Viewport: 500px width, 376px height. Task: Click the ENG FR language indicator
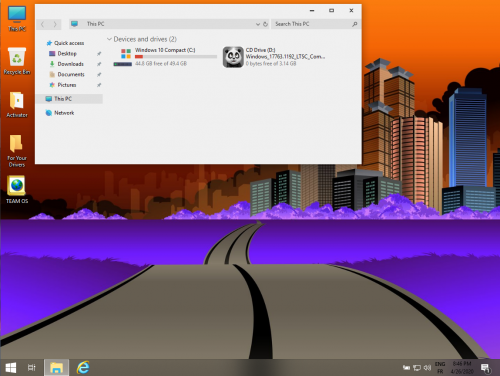pyautogui.click(x=440, y=368)
